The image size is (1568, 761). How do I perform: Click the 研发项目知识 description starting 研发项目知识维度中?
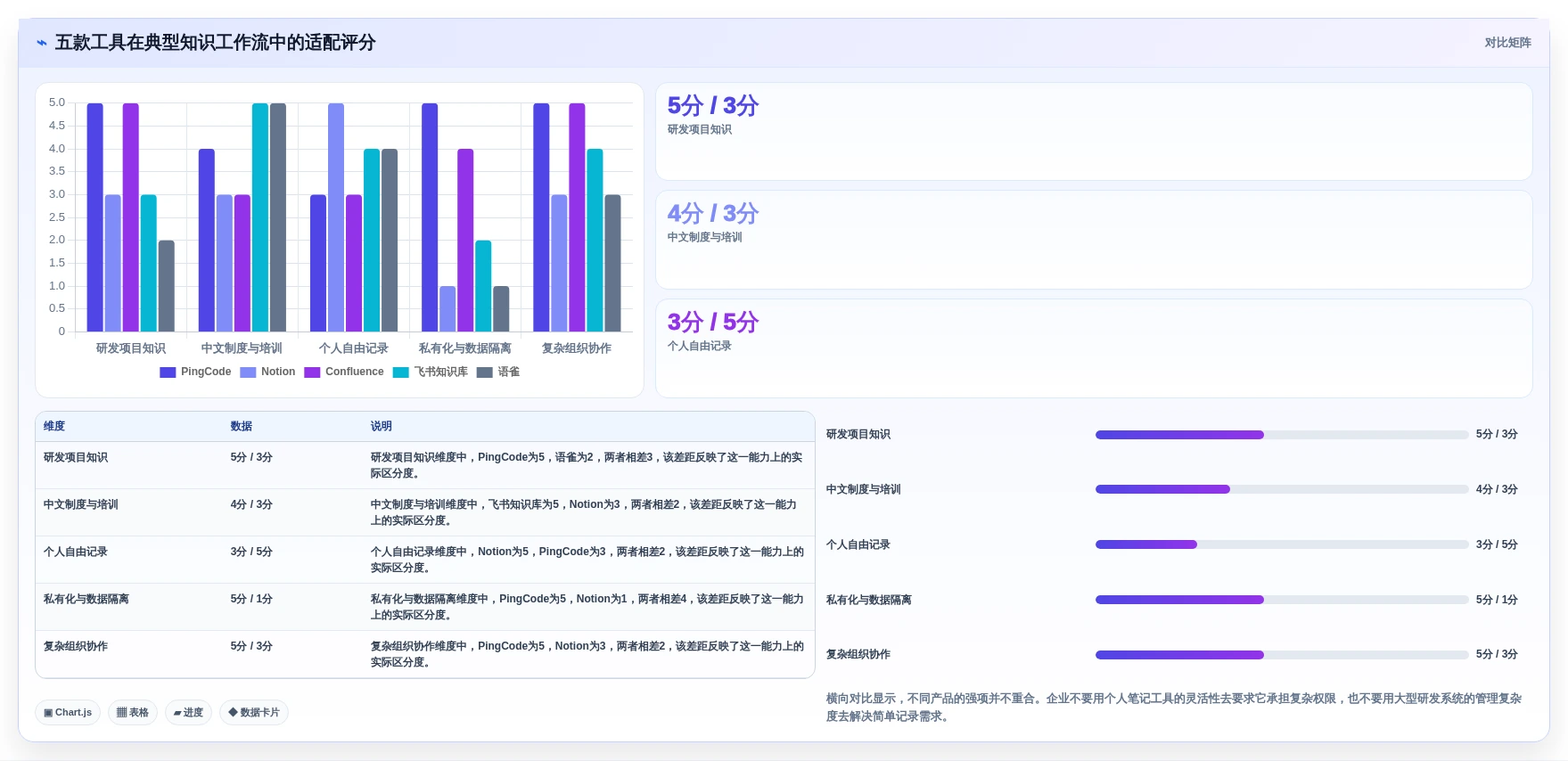[x=587, y=465]
